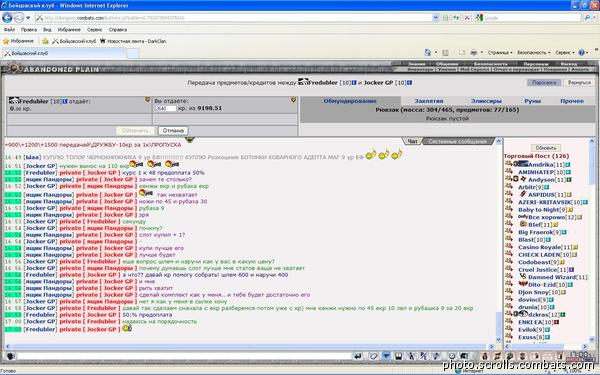Viewport: 600px width, 375px height.
Task: Click private-message icon left of Big Fraerok[9]
Action: click(x=509, y=232)
